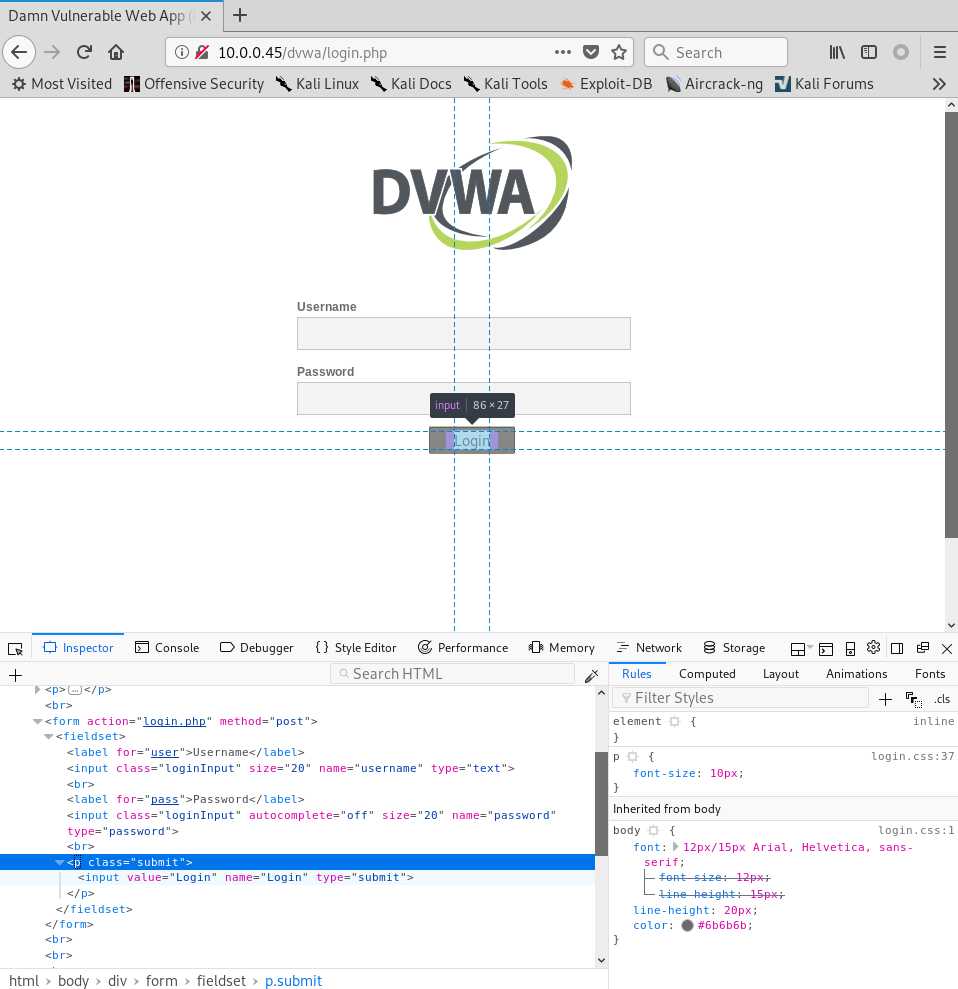
Task: Switch to Computed styles tab
Action: pos(707,674)
